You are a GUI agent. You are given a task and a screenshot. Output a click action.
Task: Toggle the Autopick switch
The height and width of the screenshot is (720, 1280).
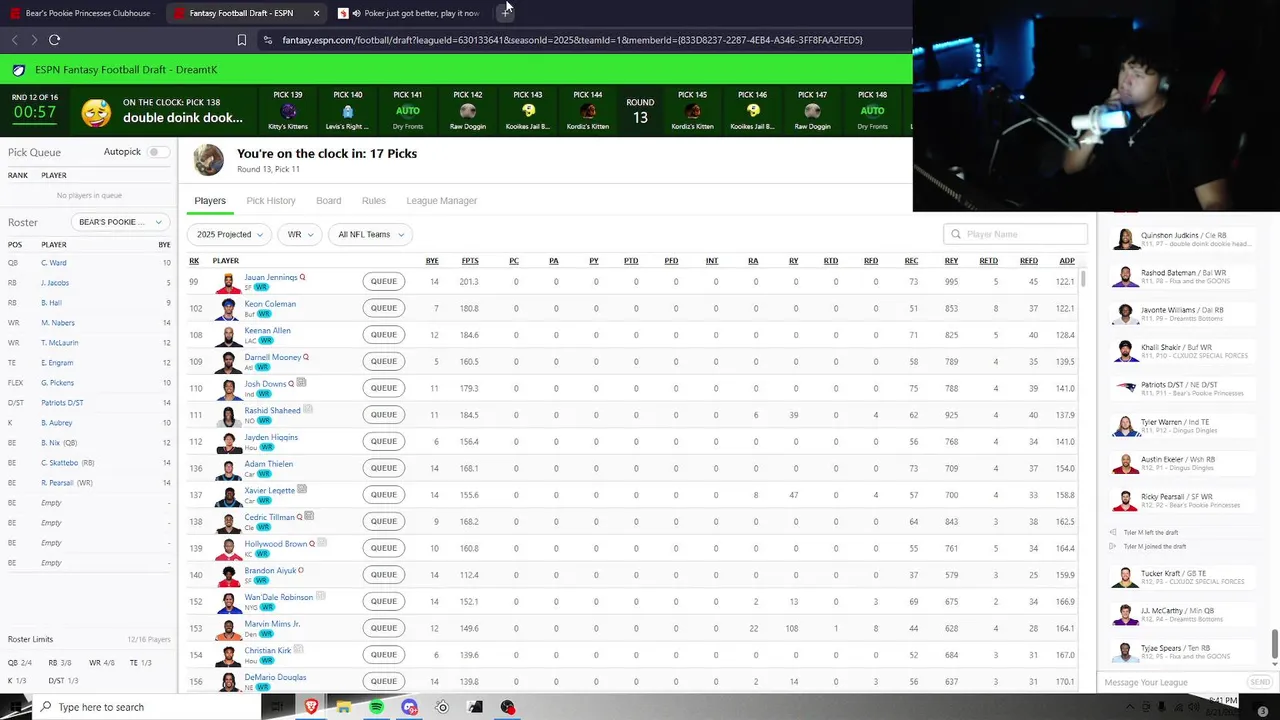coord(157,152)
